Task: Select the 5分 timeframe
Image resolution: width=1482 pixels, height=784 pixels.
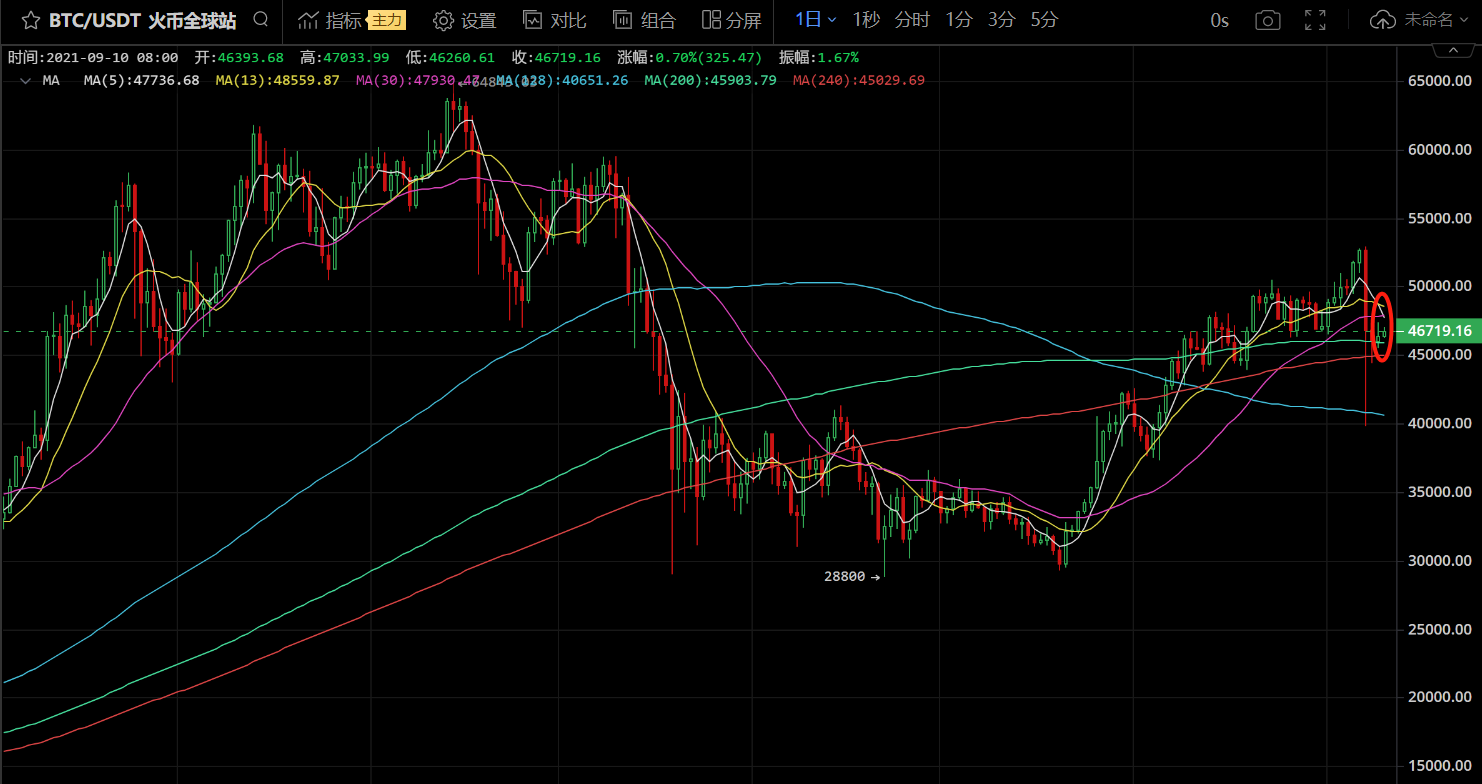Action: click(1044, 19)
